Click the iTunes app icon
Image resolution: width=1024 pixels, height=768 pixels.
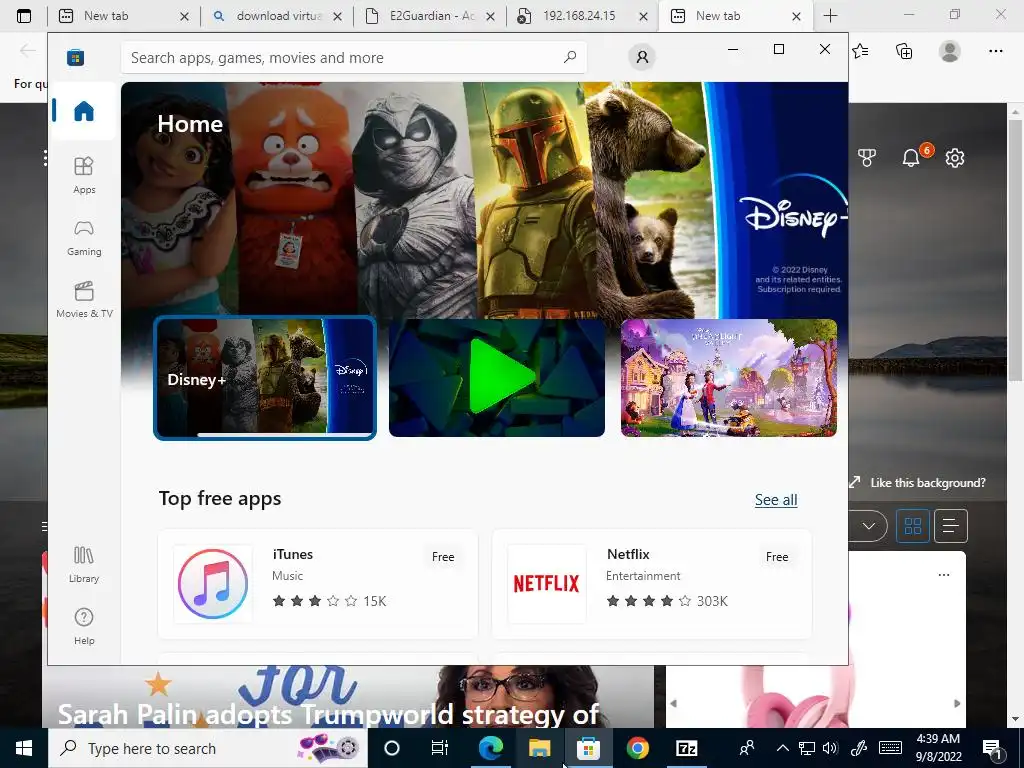(x=213, y=584)
